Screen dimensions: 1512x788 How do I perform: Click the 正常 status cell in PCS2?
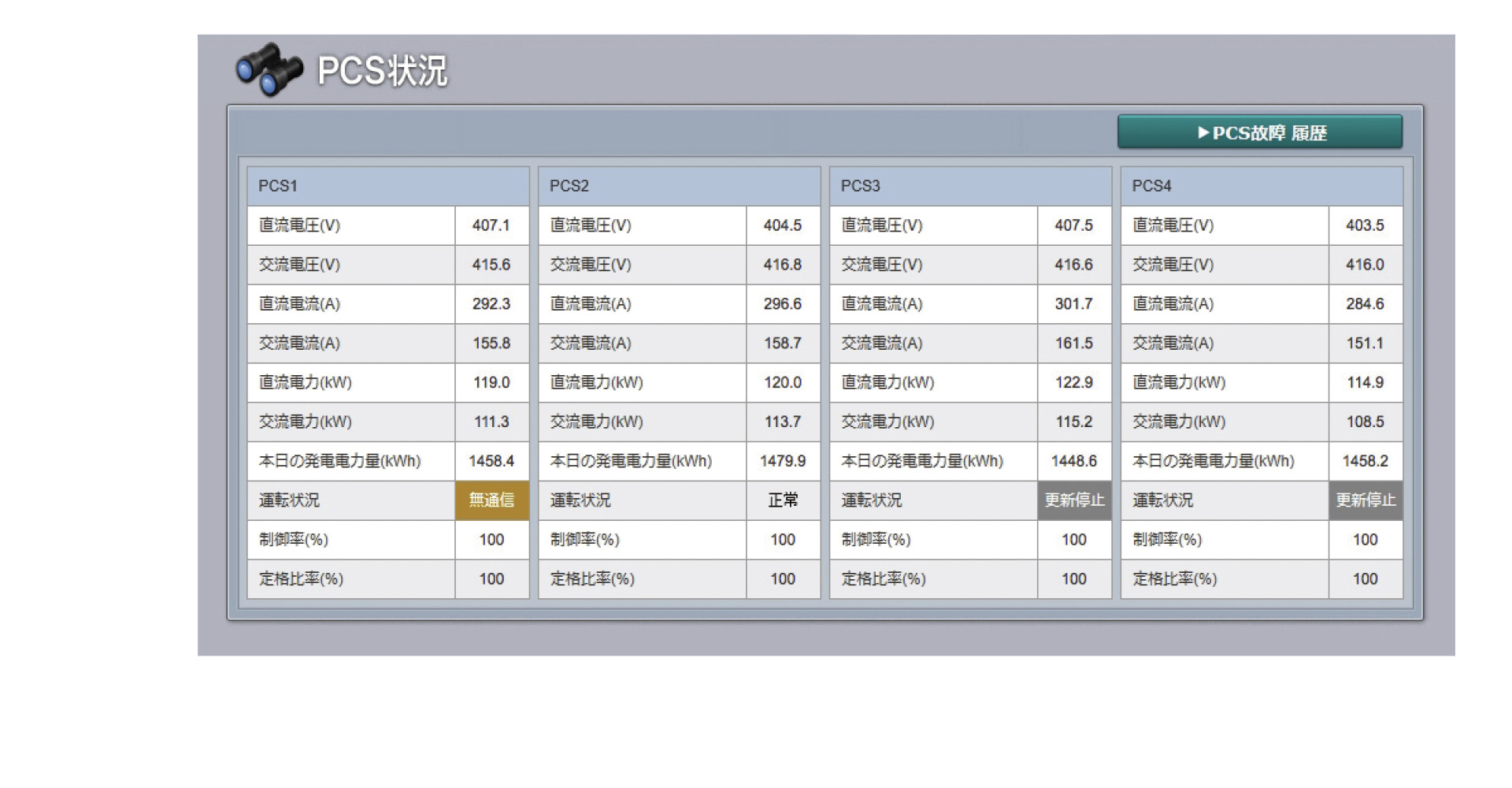click(x=784, y=500)
